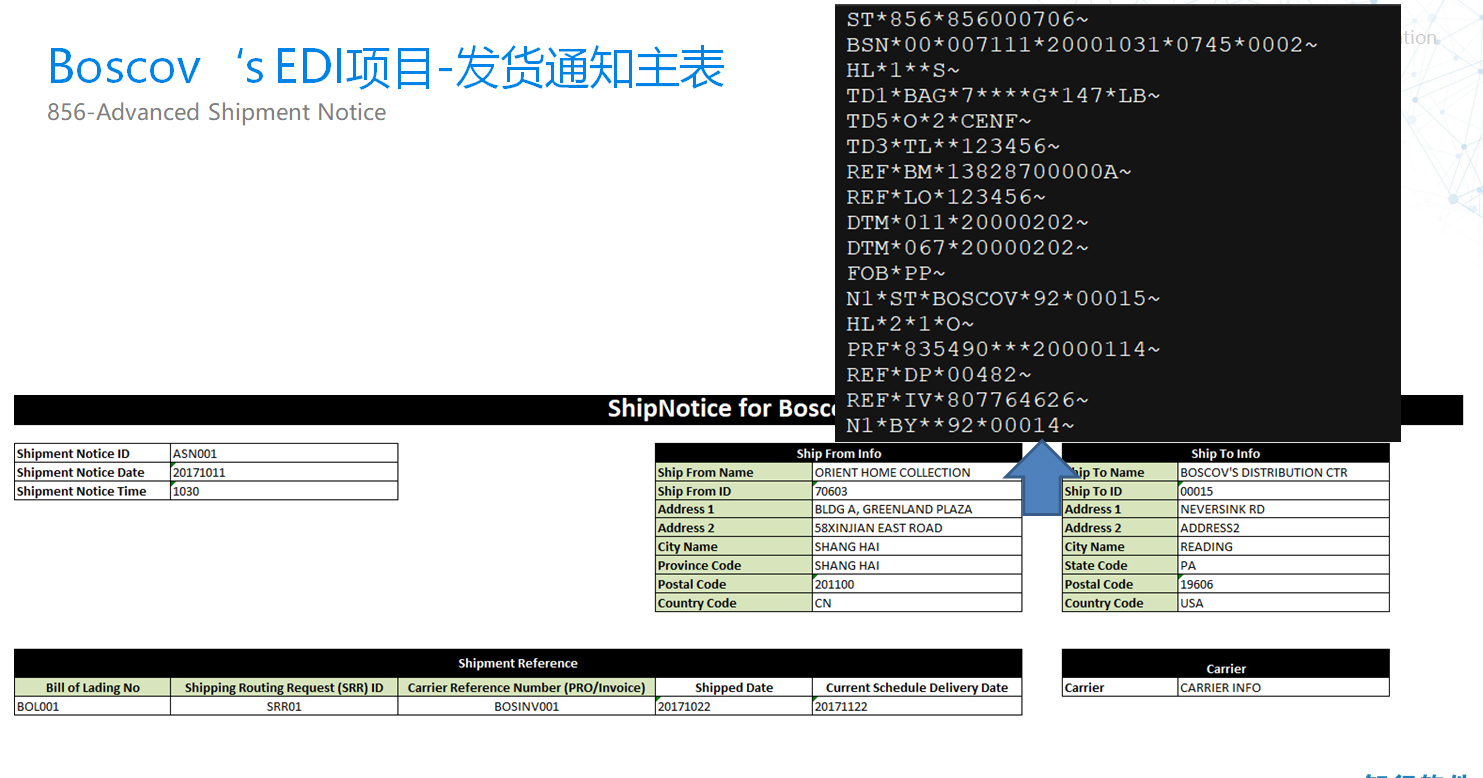Click the "Ship From Info" table header
Screen dimensions: 1483x778
[x=839, y=454]
